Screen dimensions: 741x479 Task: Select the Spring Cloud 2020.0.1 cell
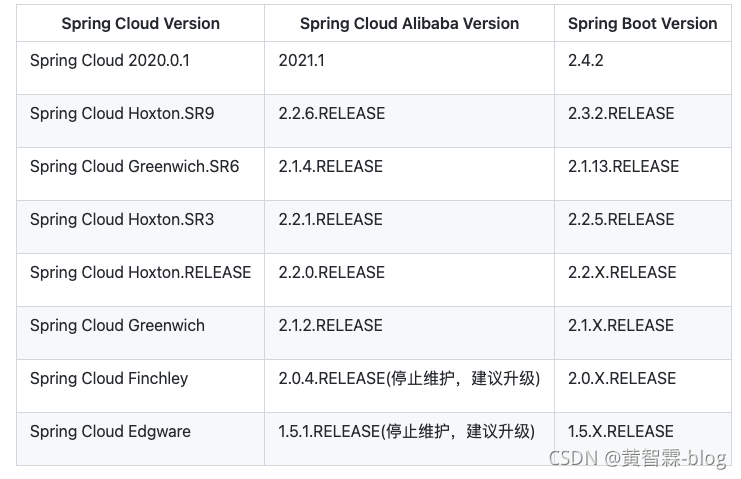110,61
